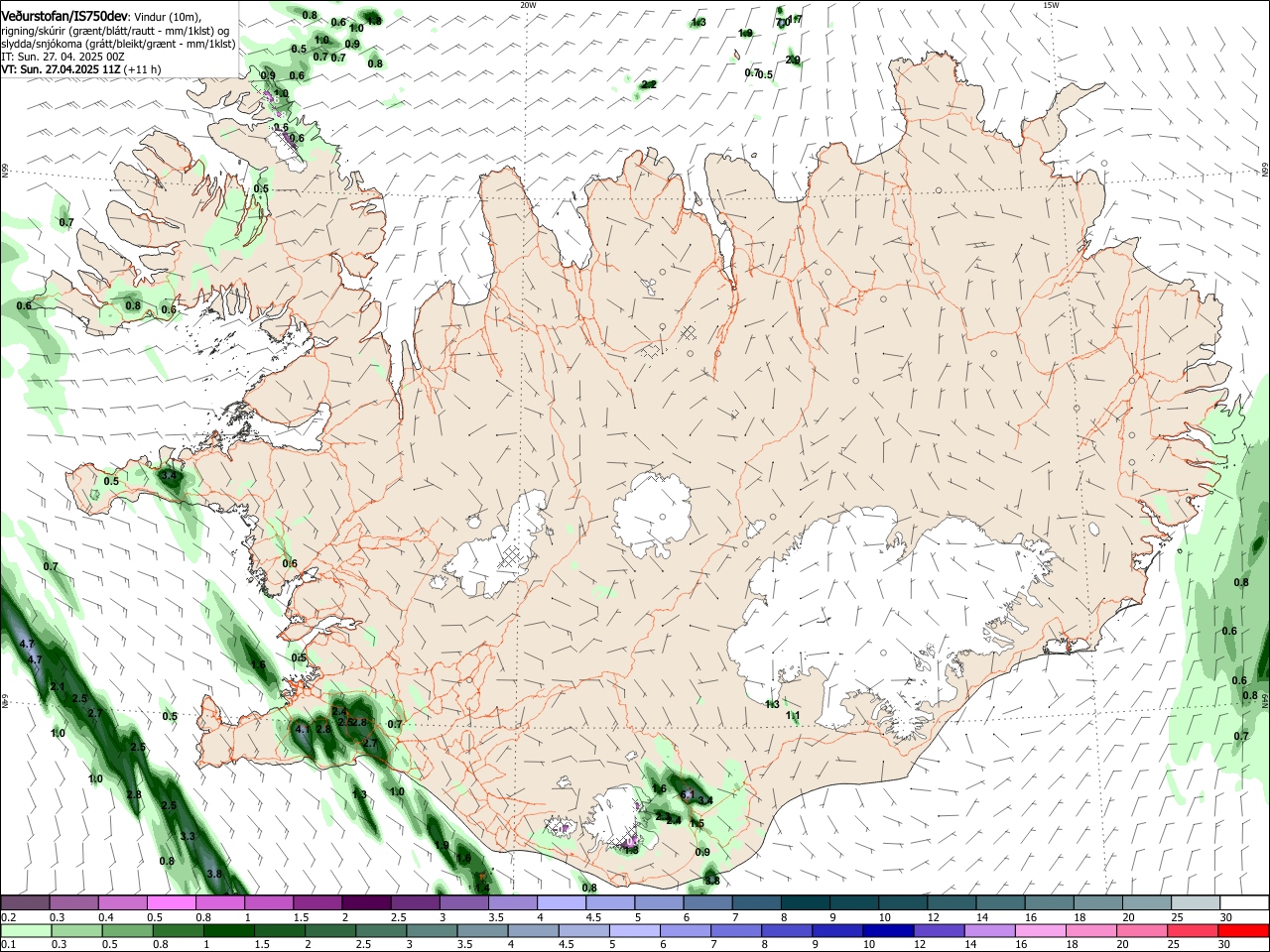Click the 0.2 label in upper legend row
This screenshot has height=952, width=1270.
tap(8, 917)
